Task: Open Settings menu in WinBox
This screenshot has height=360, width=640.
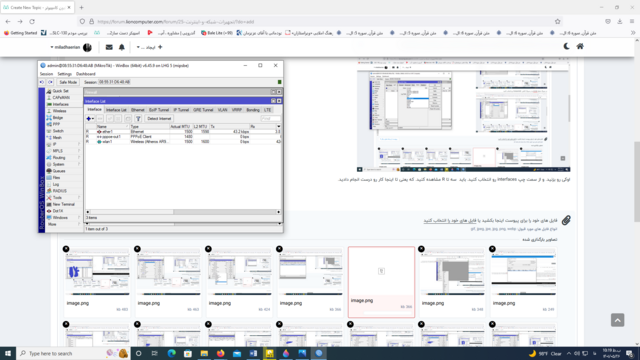Action: point(64,74)
